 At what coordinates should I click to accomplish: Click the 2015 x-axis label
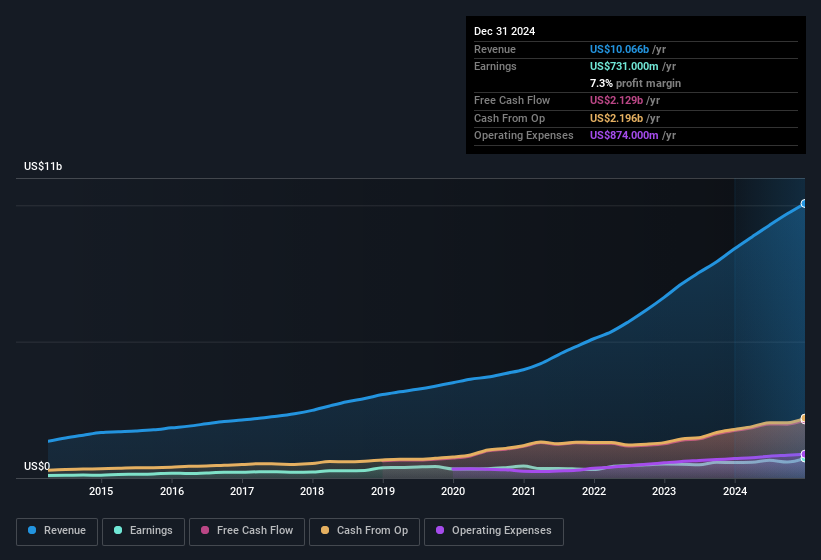[101, 491]
